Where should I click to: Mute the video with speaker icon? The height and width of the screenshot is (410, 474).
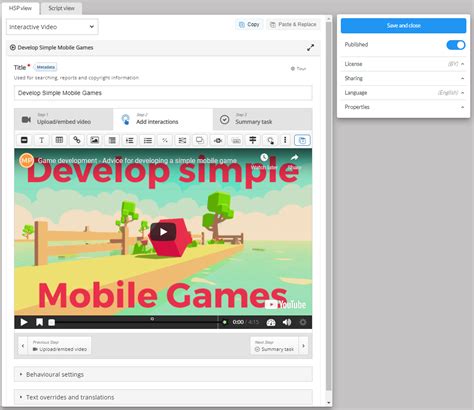pos(287,322)
